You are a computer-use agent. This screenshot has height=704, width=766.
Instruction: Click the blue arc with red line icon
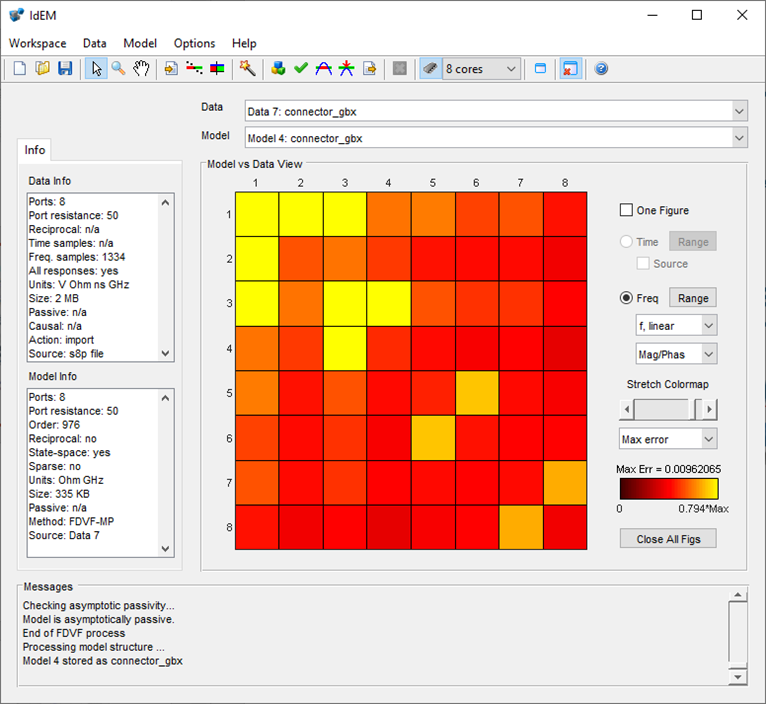pyautogui.click(x=323, y=69)
